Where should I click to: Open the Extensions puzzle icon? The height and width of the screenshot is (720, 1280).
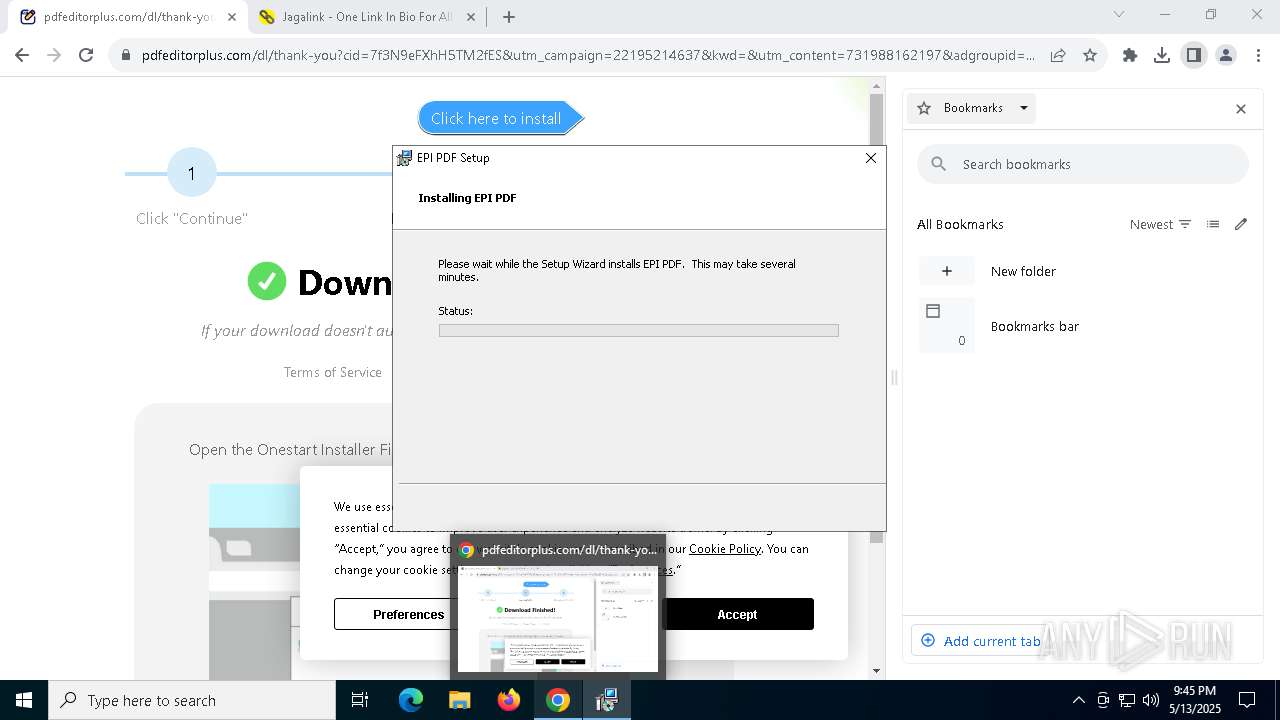pyautogui.click(x=1130, y=56)
